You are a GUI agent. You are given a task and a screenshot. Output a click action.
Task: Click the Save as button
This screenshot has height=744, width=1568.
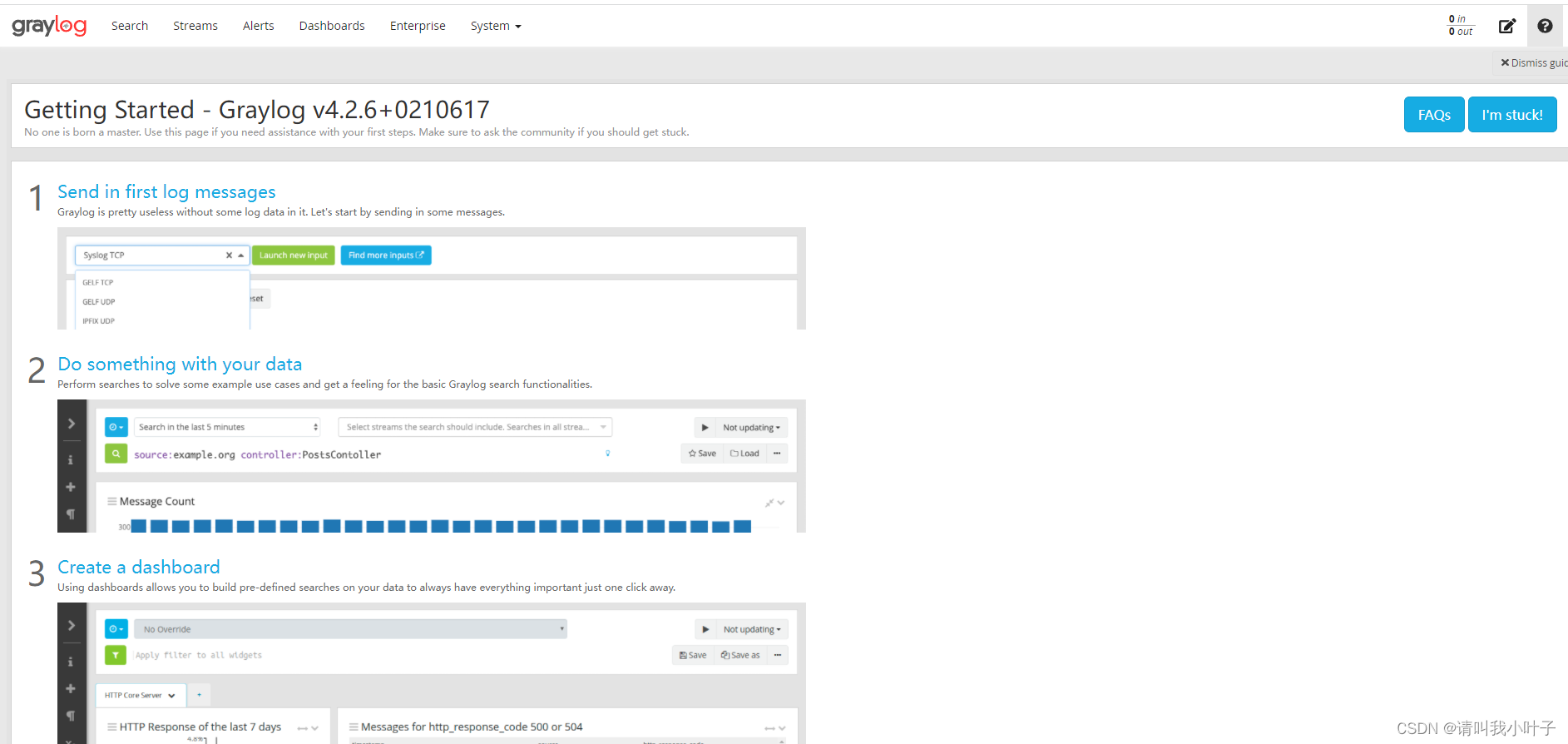pos(740,656)
